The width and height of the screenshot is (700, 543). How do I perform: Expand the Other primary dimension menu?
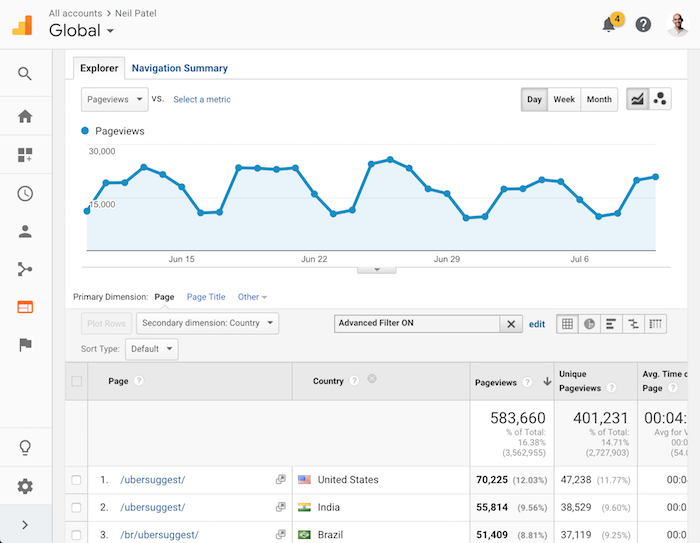252,297
